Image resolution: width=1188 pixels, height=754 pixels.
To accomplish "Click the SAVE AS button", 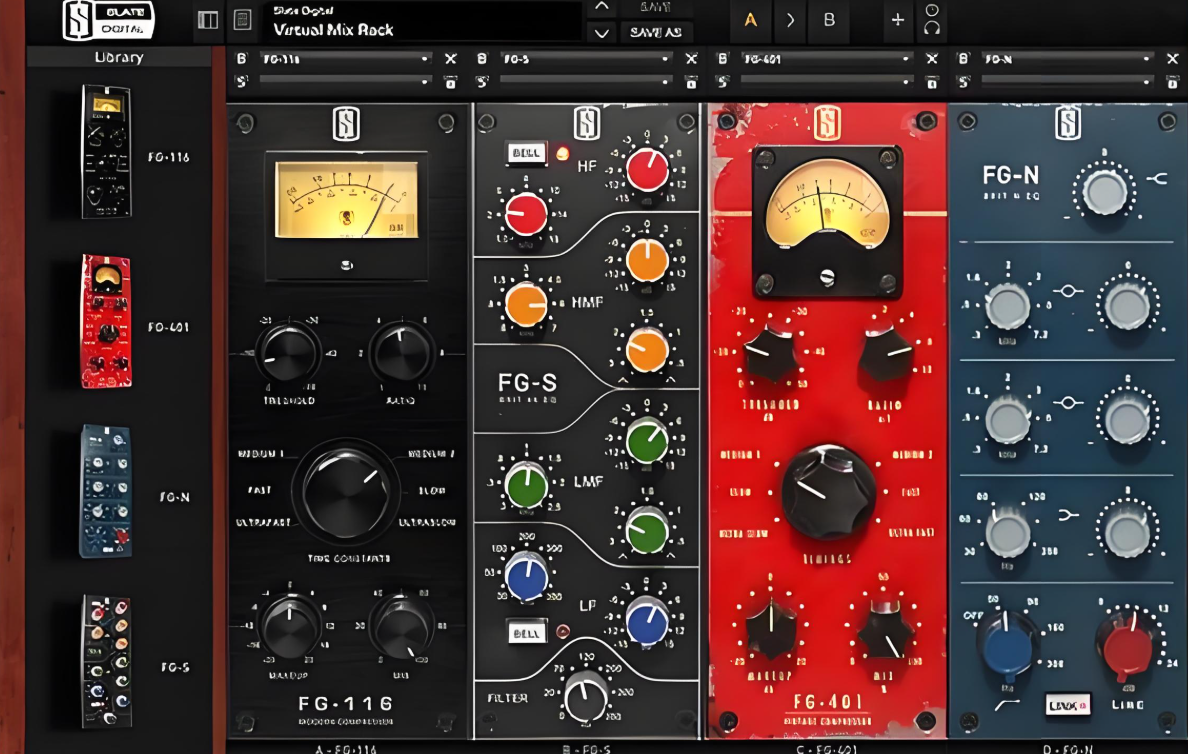I will (656, 33).
